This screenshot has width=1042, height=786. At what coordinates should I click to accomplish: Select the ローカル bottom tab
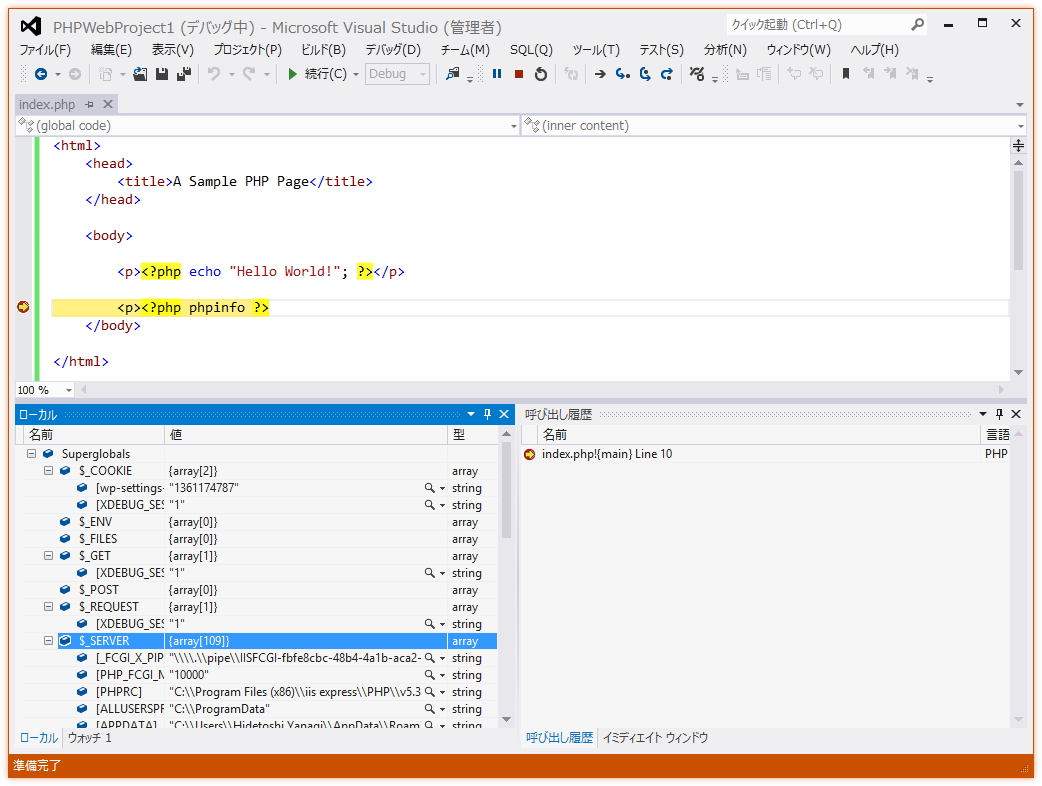click(x=39, y=737)
